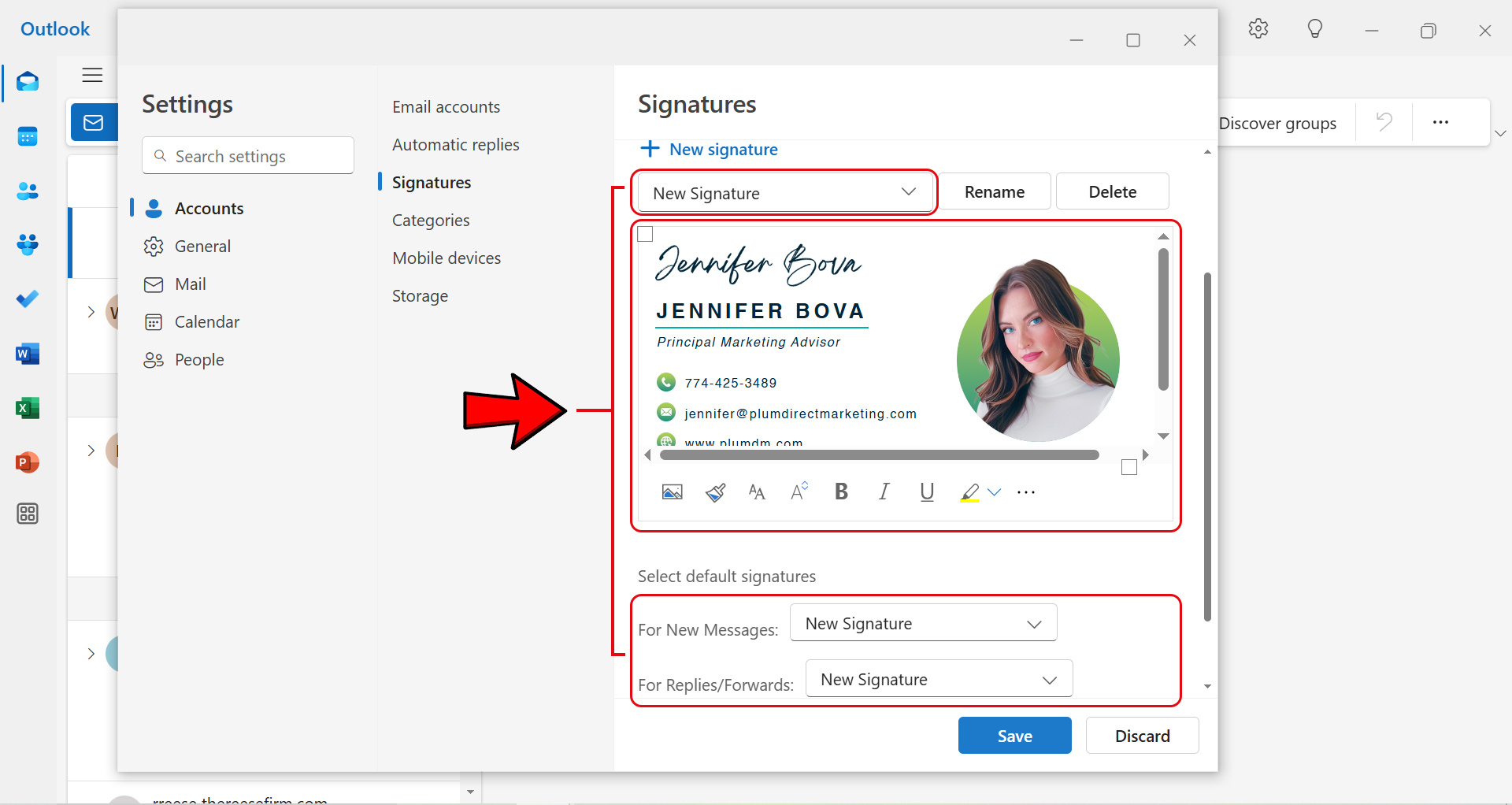Open the Mobile devices settings page
Screen dimensions: 1512x805
coord(446,258)
